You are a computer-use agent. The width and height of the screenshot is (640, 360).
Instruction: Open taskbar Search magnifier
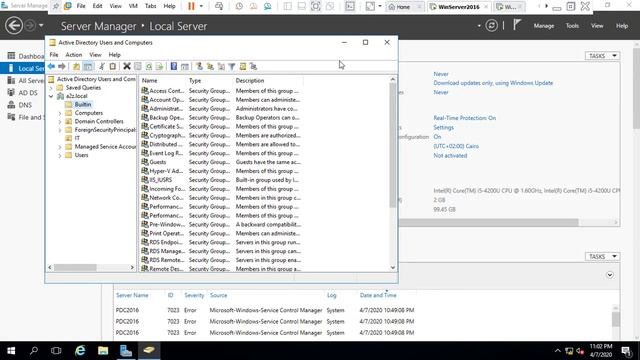[34, 351]
